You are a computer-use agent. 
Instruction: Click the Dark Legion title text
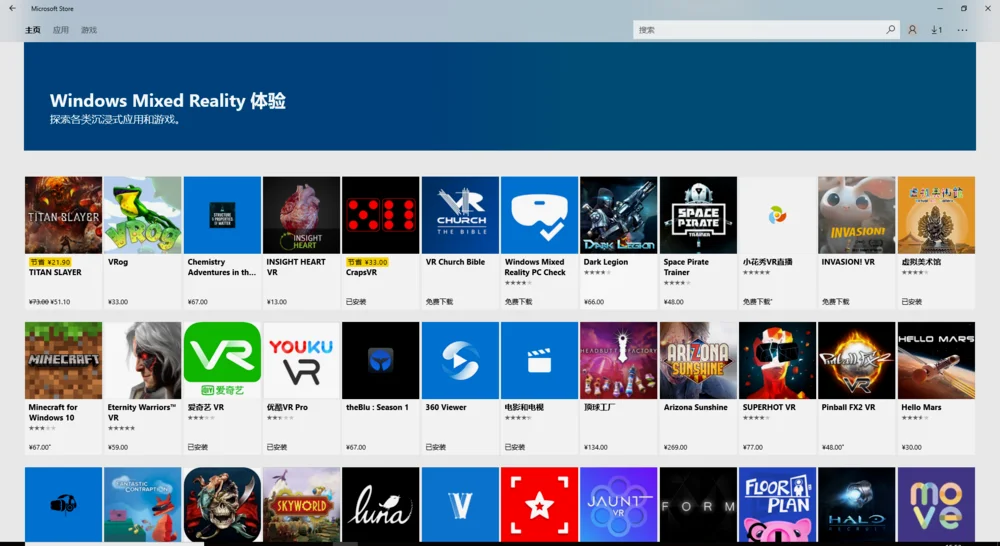tap(605, 262)
